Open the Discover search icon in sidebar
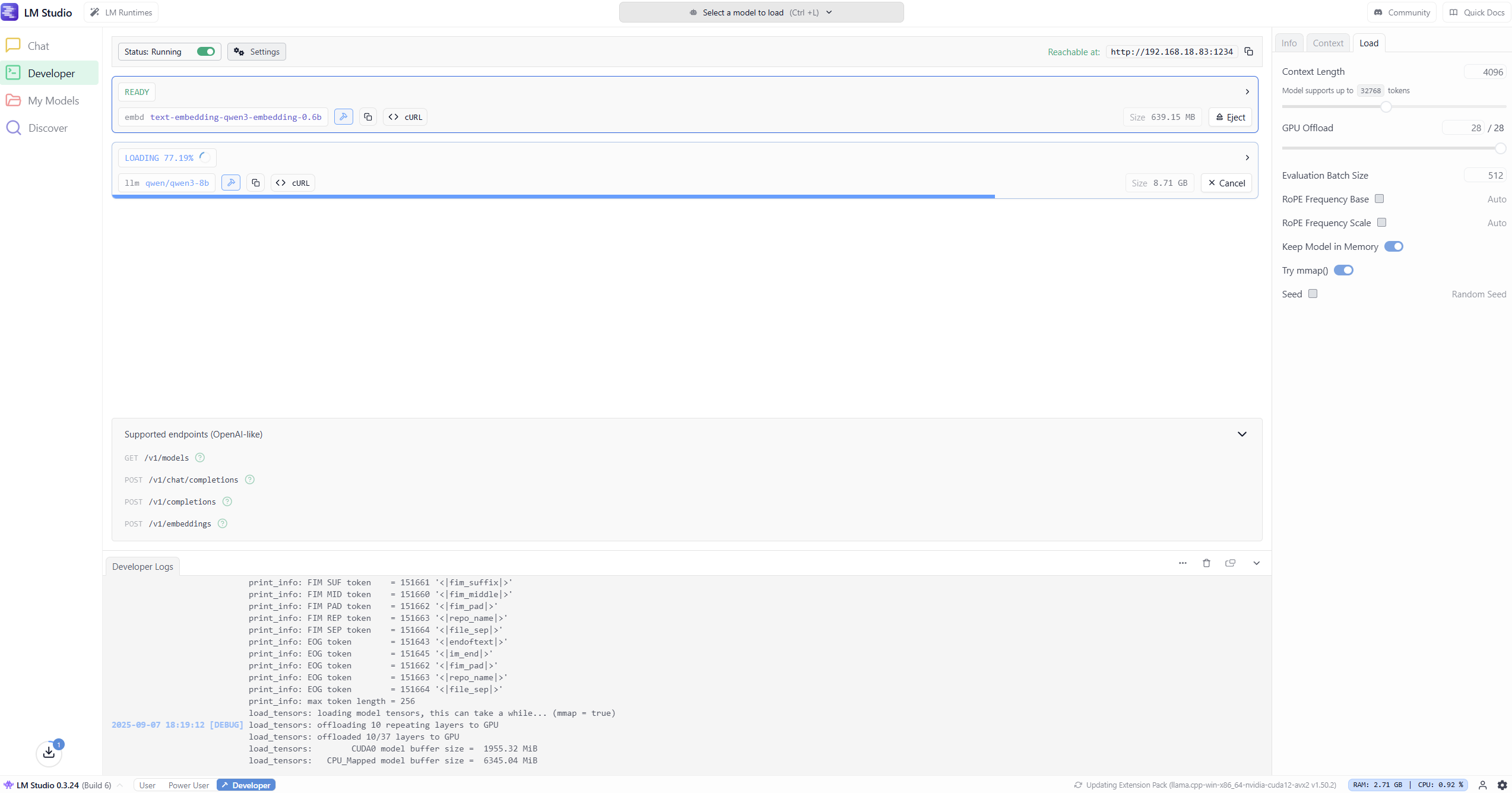This screenshot has width=1512, height=793. [x=14, y=128]
